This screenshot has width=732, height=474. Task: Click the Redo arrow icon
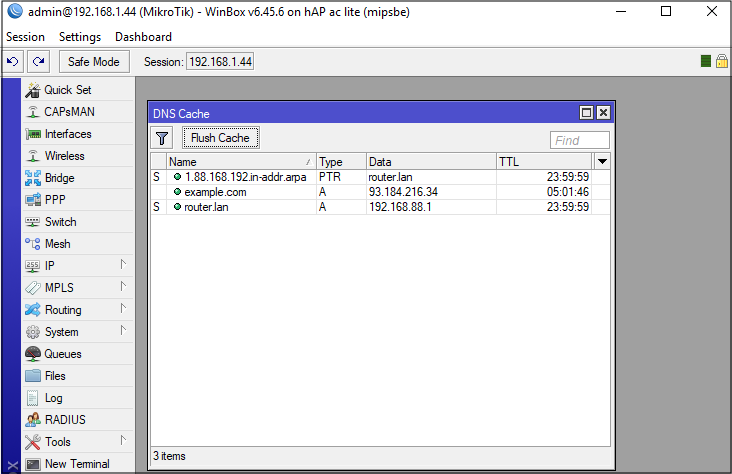(38, 62)
